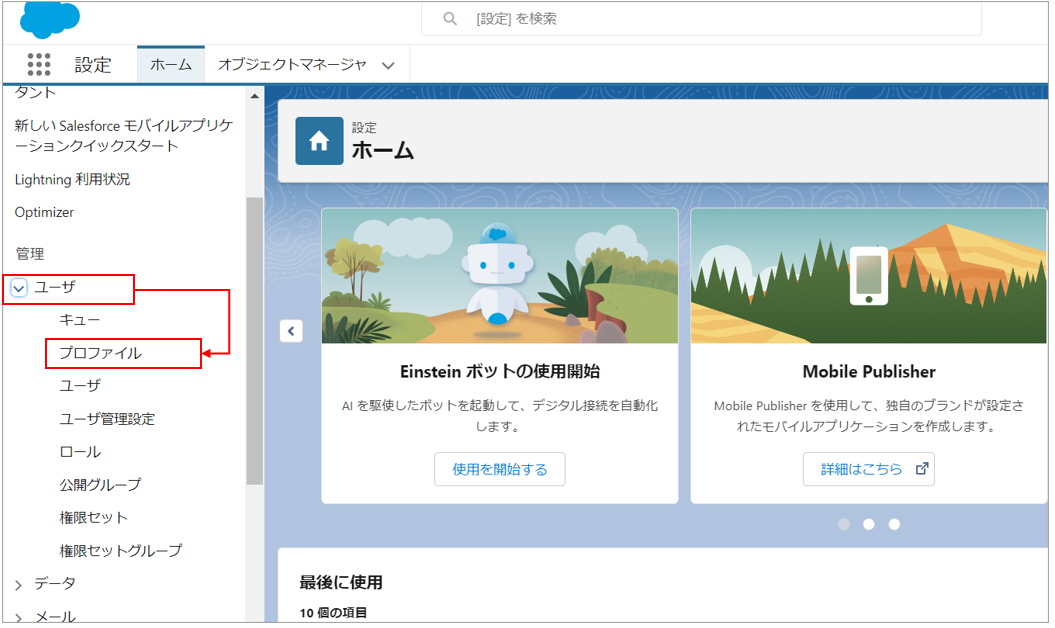Click the setup search input field
Viewport: 1055px width, 628px height.
(700, 19)
